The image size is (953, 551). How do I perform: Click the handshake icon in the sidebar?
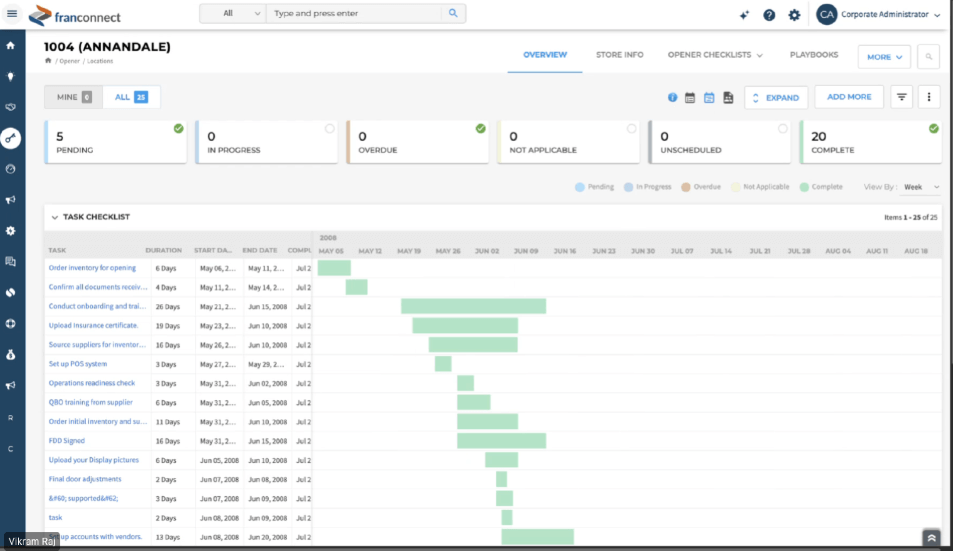pos(11,107)
